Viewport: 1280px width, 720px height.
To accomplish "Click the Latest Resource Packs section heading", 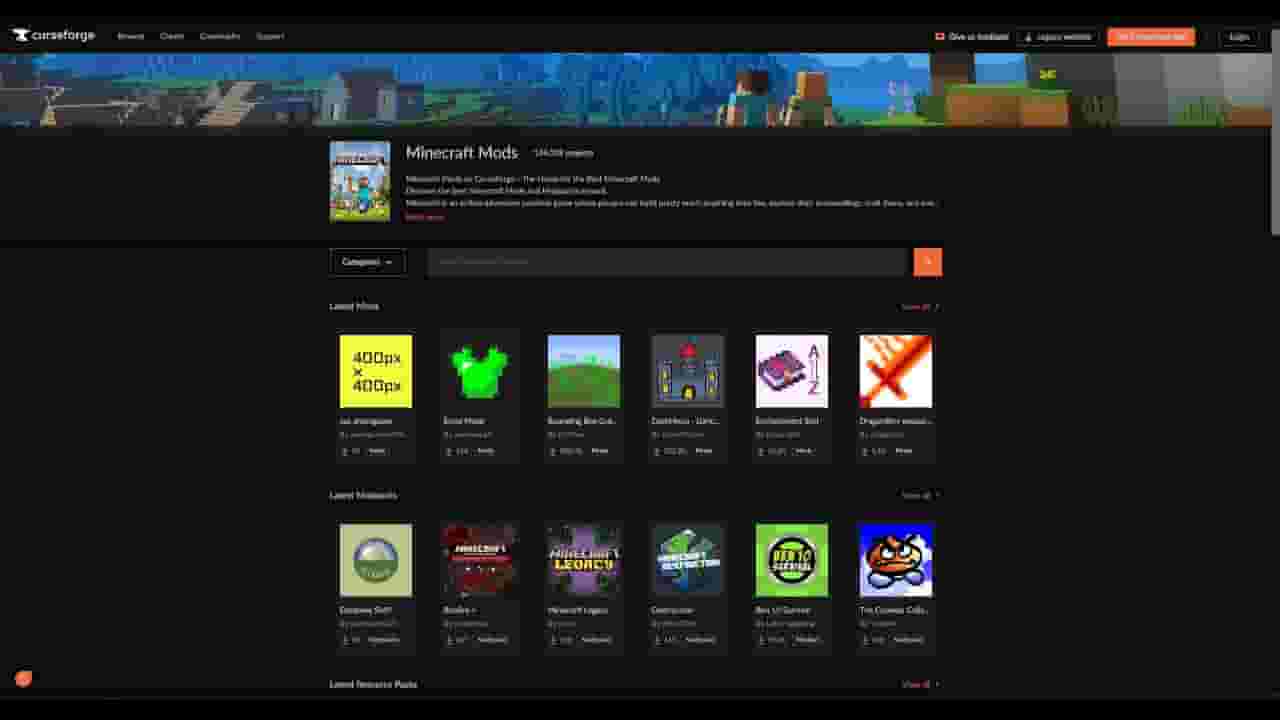I will coord(373,684).
